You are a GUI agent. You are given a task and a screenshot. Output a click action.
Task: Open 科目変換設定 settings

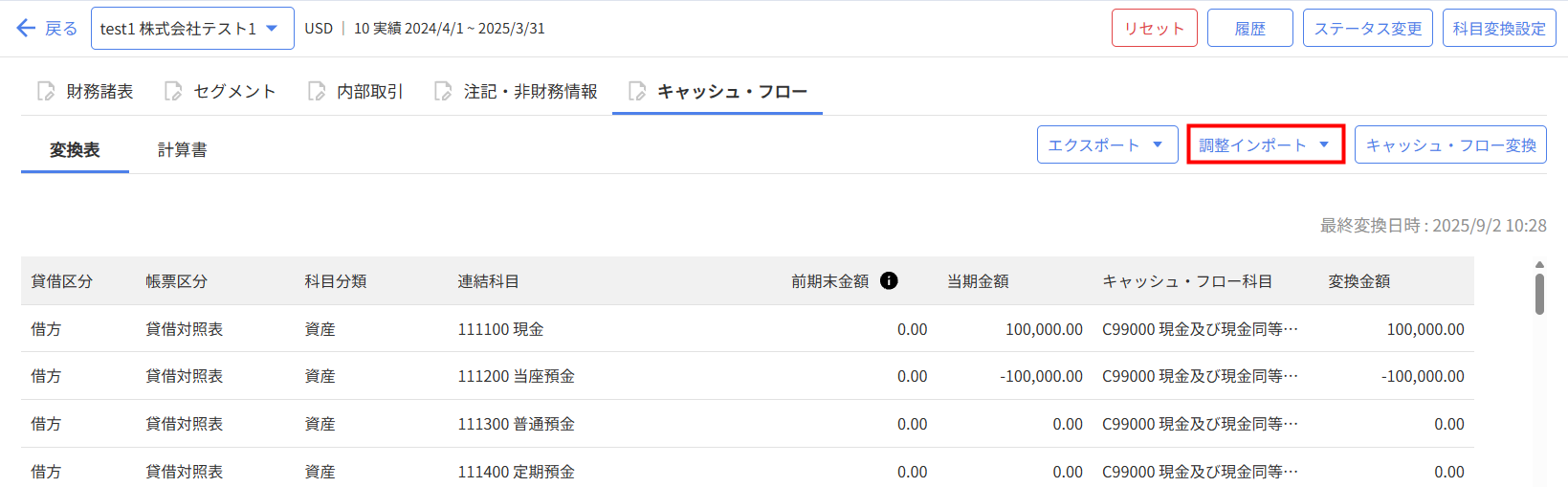click(1498, 29)
